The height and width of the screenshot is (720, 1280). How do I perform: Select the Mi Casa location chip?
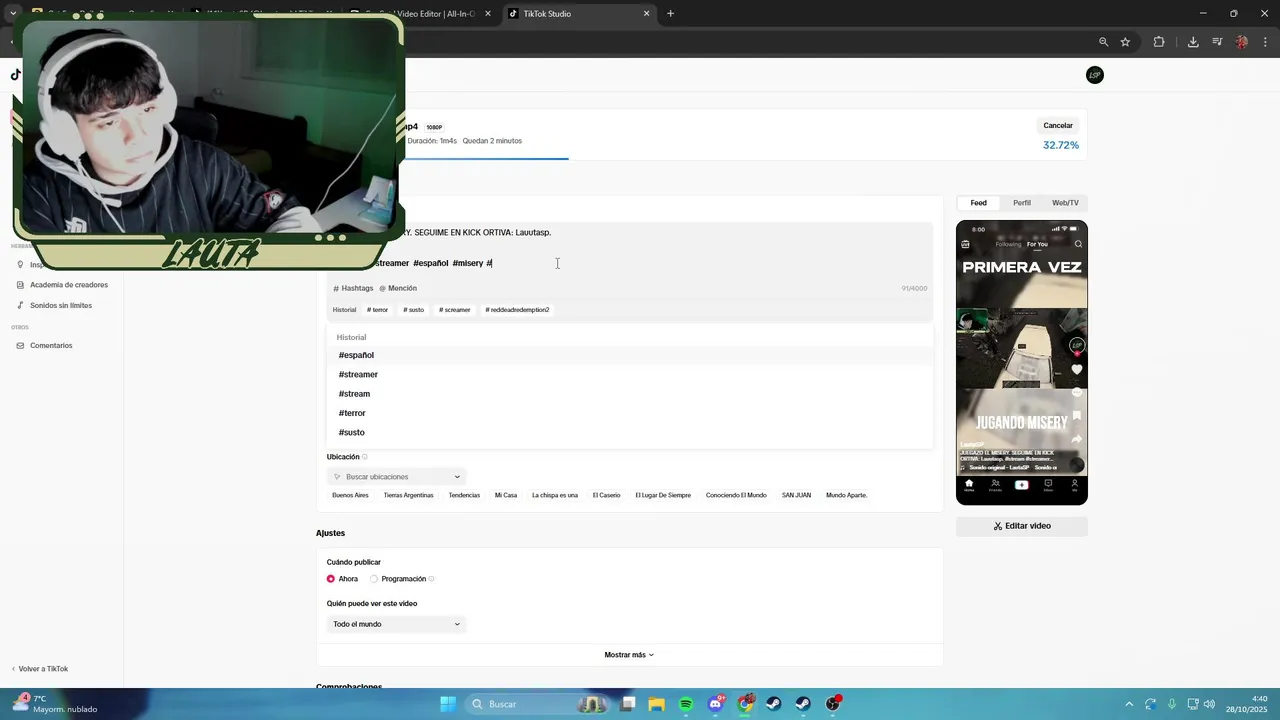pos(506,495)
